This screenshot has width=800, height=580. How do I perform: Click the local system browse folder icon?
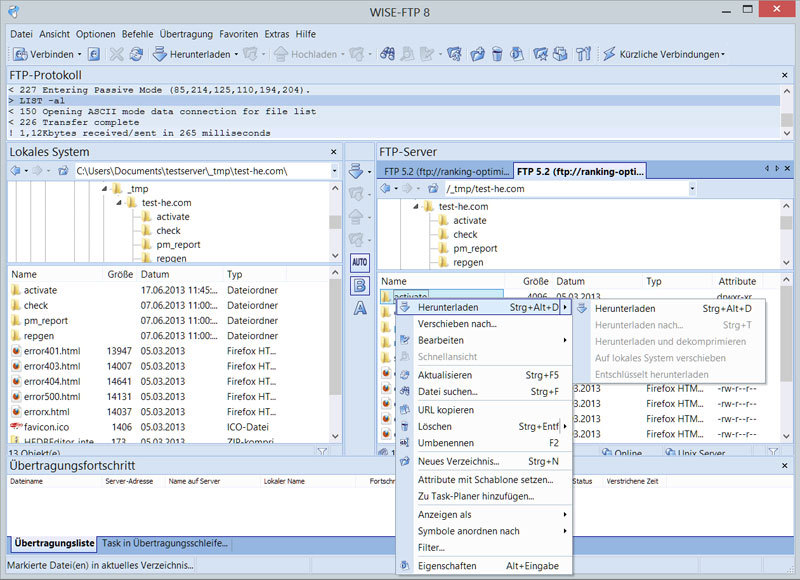[x=63, y=170]
